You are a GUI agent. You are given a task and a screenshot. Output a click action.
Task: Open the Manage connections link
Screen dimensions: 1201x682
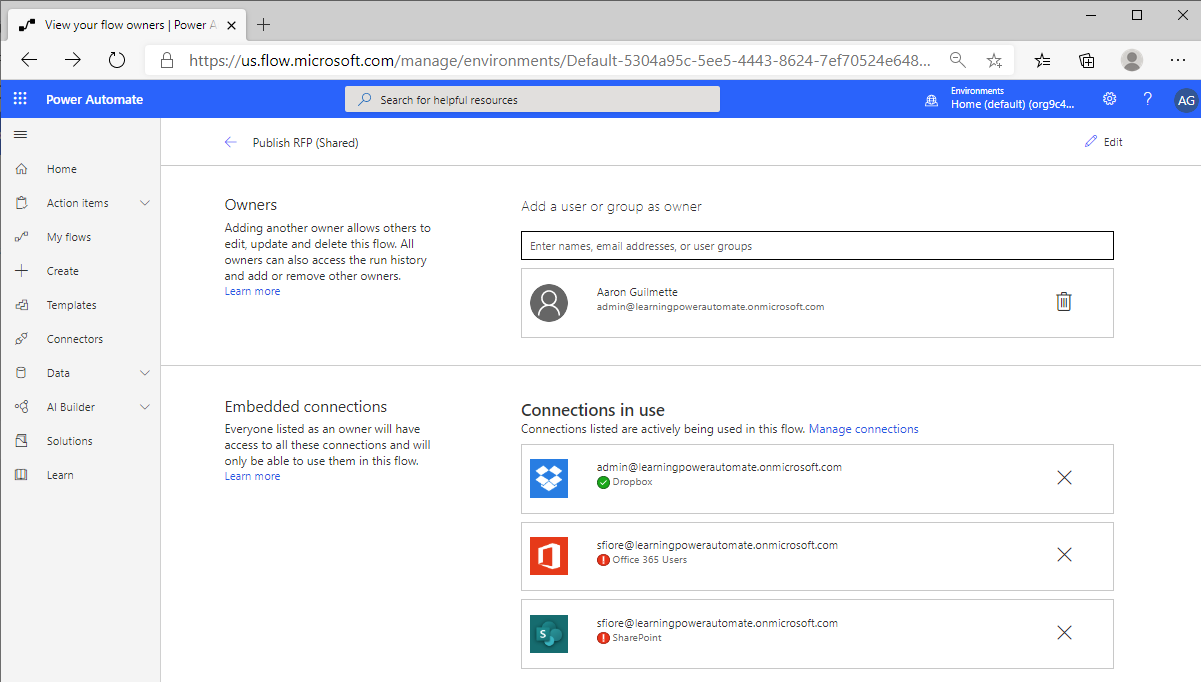coord(864,429)
